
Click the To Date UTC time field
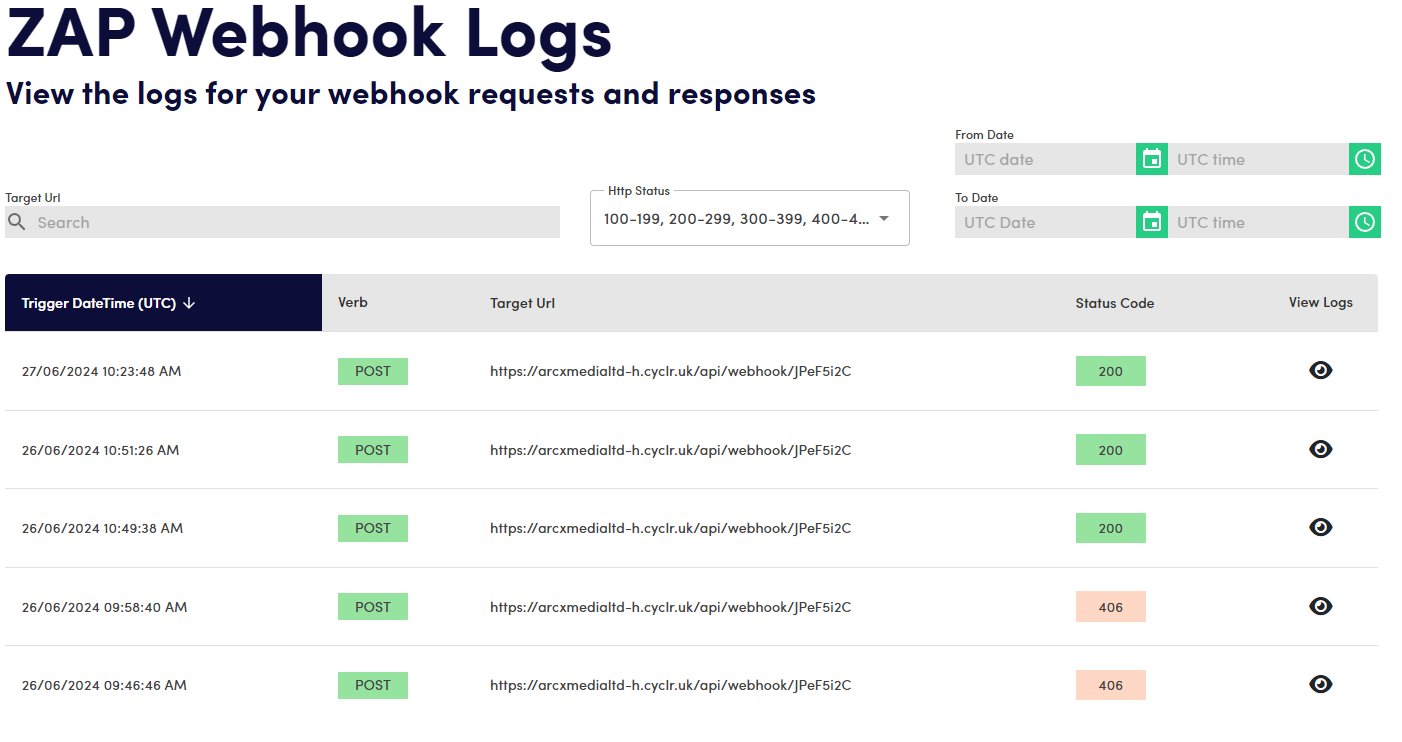pyautogui.click(x=1258, y=222)
